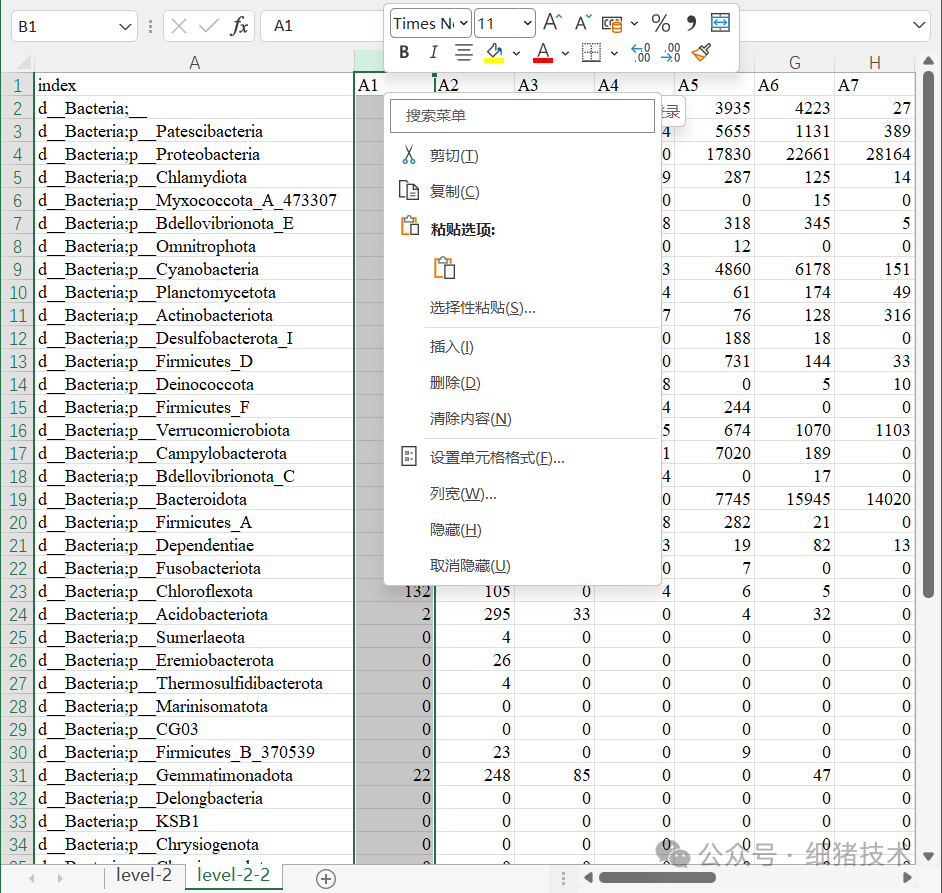The image size is (942, 893).
Task: Click the format painter brush icon
Action: [702, 53]
